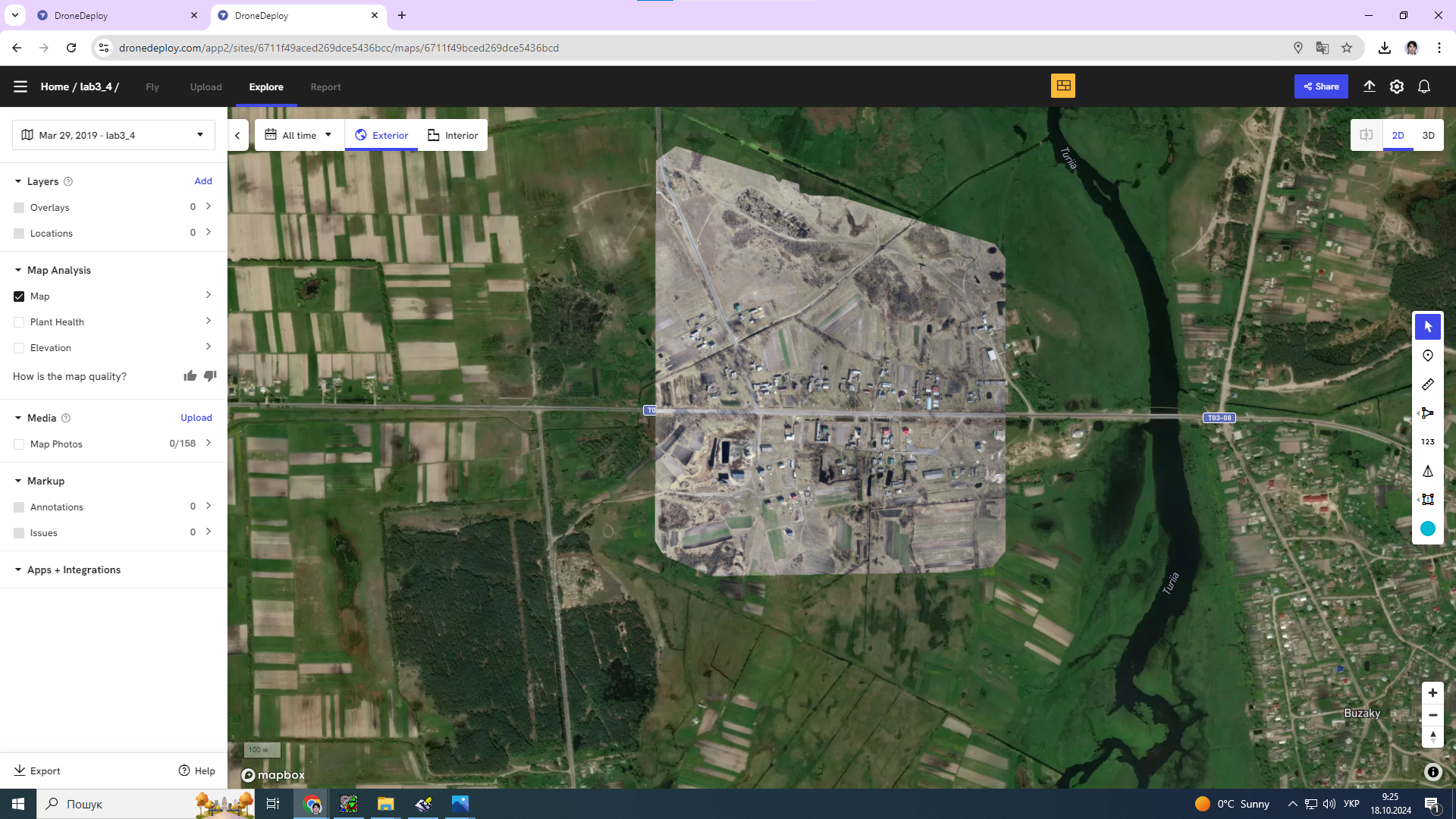Image resolution: width=1456 pixels, height=819 pixels.
Task: Select the 123 count tool
Action: coord(1428,442)
